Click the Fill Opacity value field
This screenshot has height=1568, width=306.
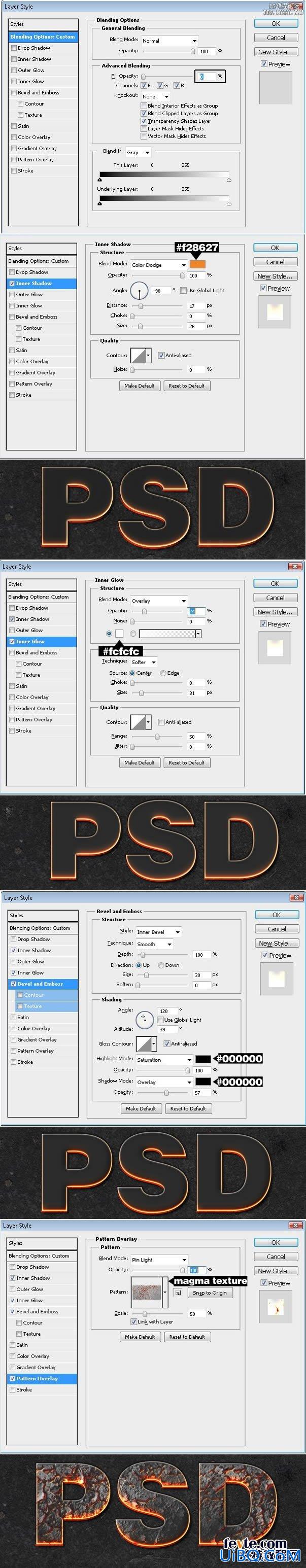(x=206, y=77)
